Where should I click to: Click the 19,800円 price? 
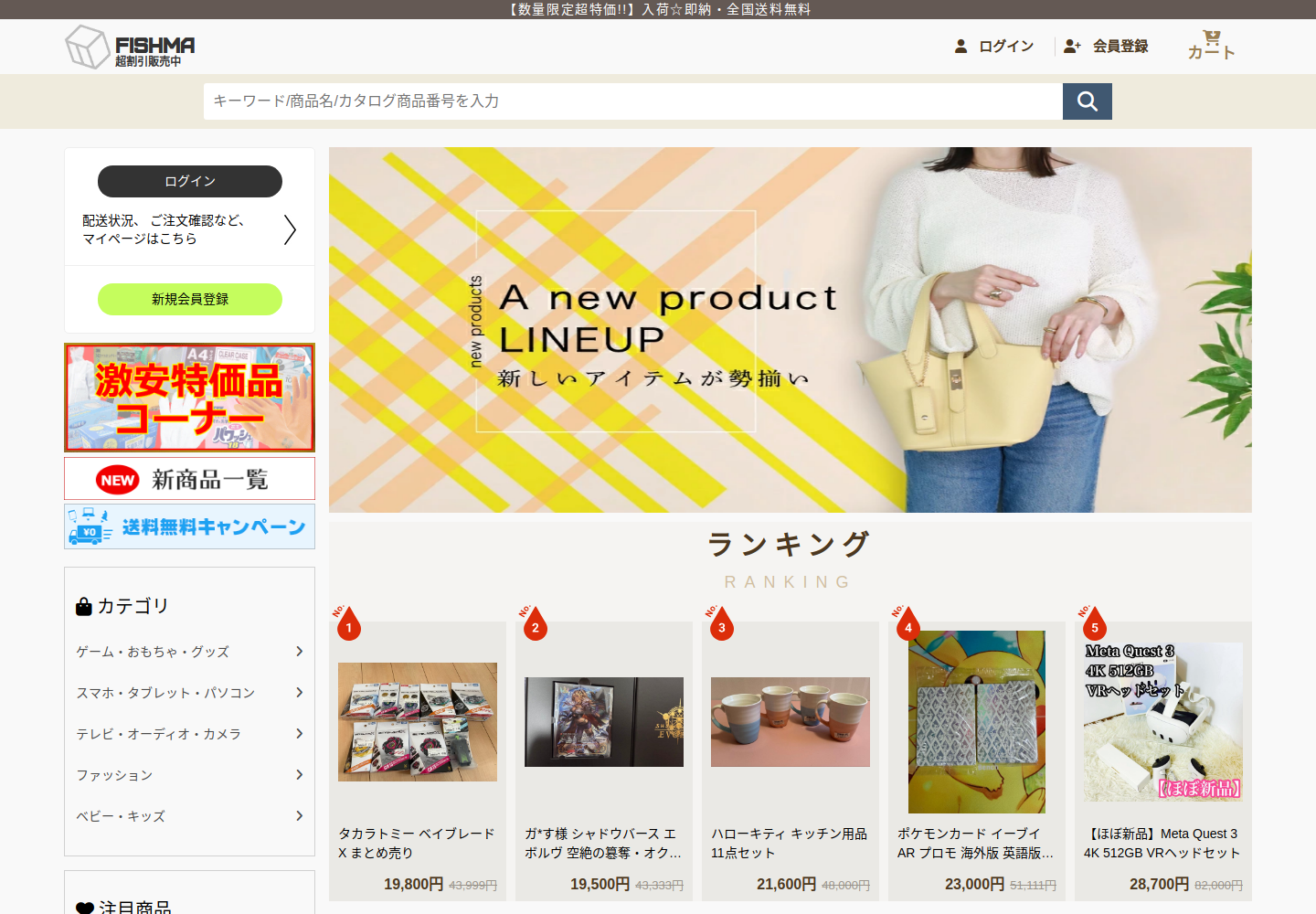(413, 884)
